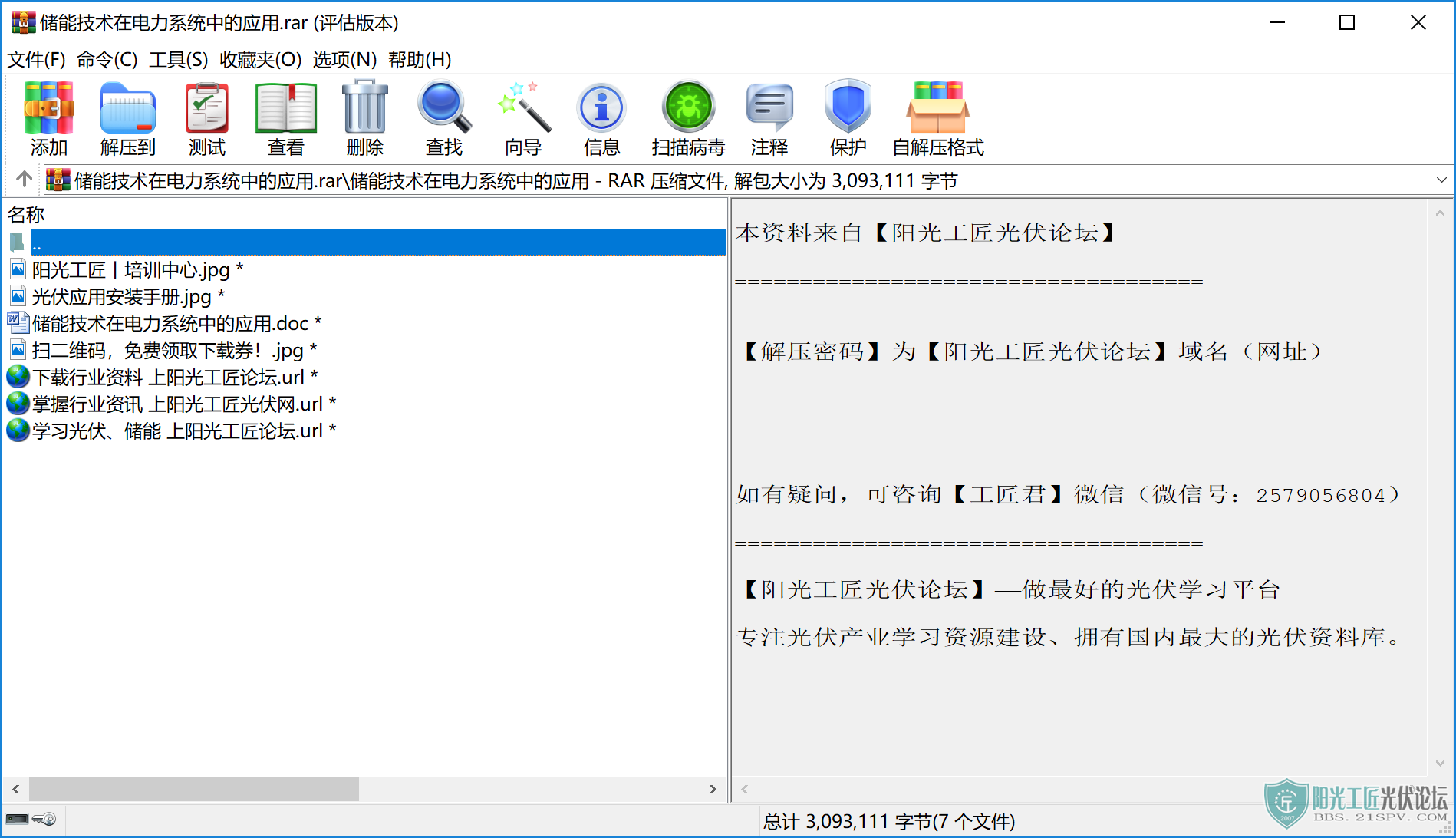
Task: Click image icon of 扫二维码 jpg file
Action: (18, 350)
